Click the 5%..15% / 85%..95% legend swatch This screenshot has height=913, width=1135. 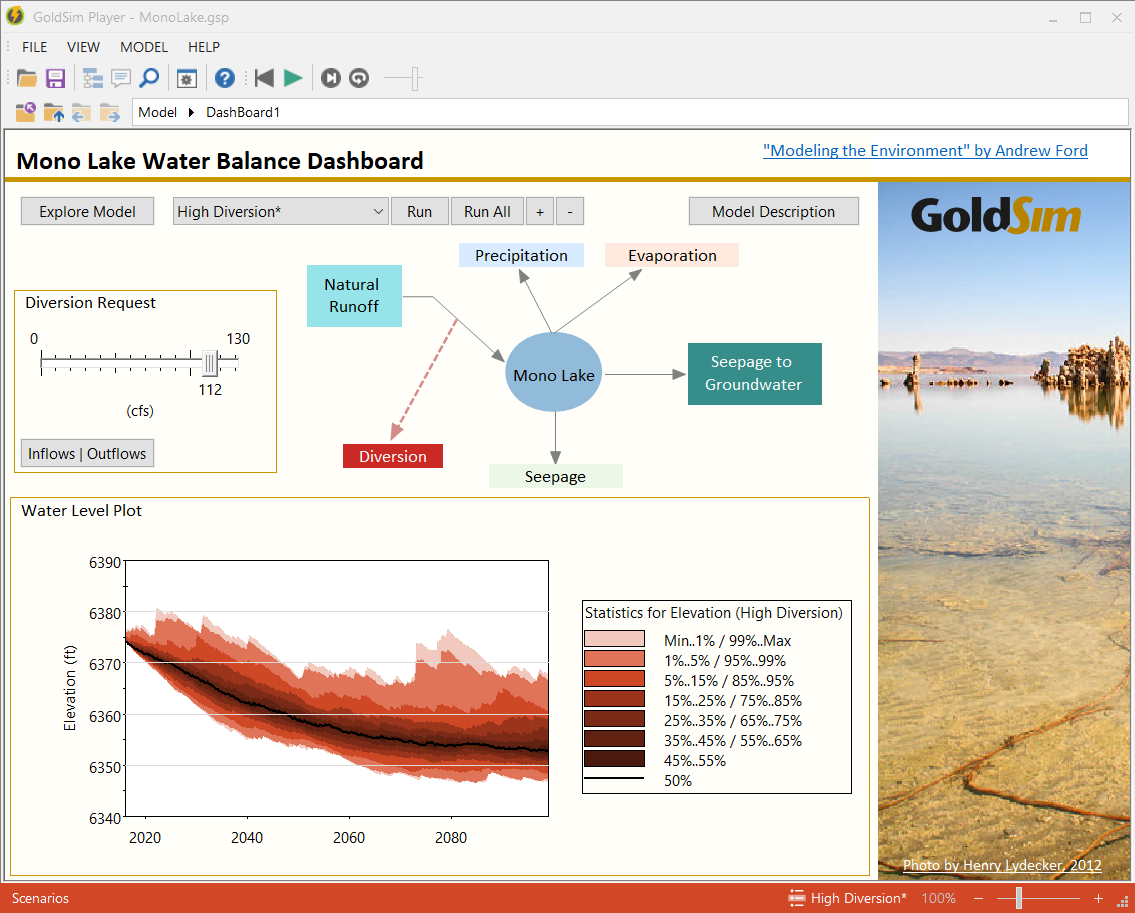tap(615, 679)
